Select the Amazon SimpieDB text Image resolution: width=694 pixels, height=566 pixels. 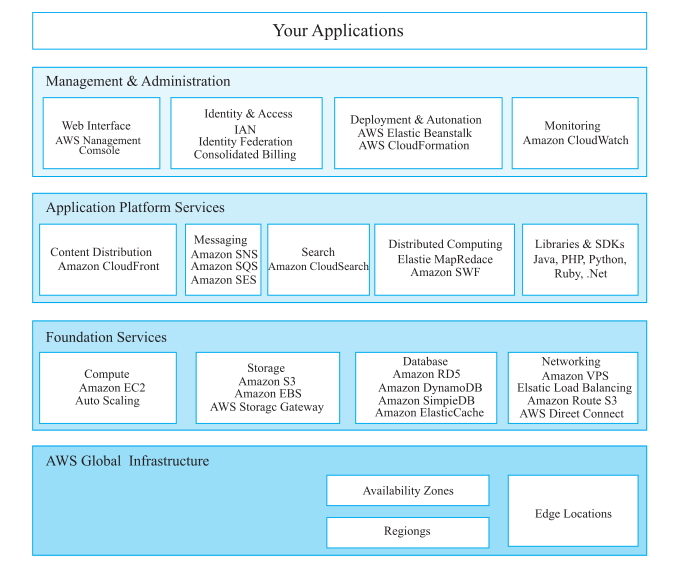tap(427, 401)
